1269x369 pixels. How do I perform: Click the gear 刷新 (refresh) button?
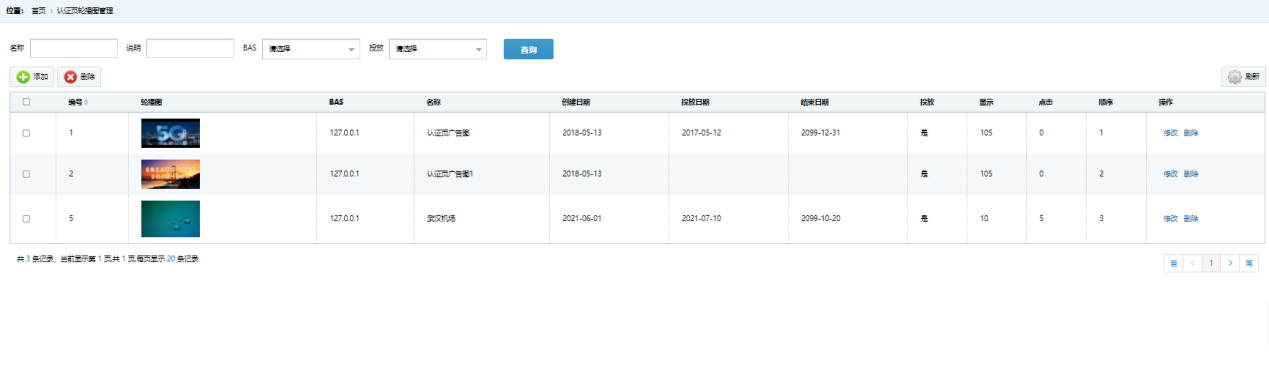[1243, 76]
